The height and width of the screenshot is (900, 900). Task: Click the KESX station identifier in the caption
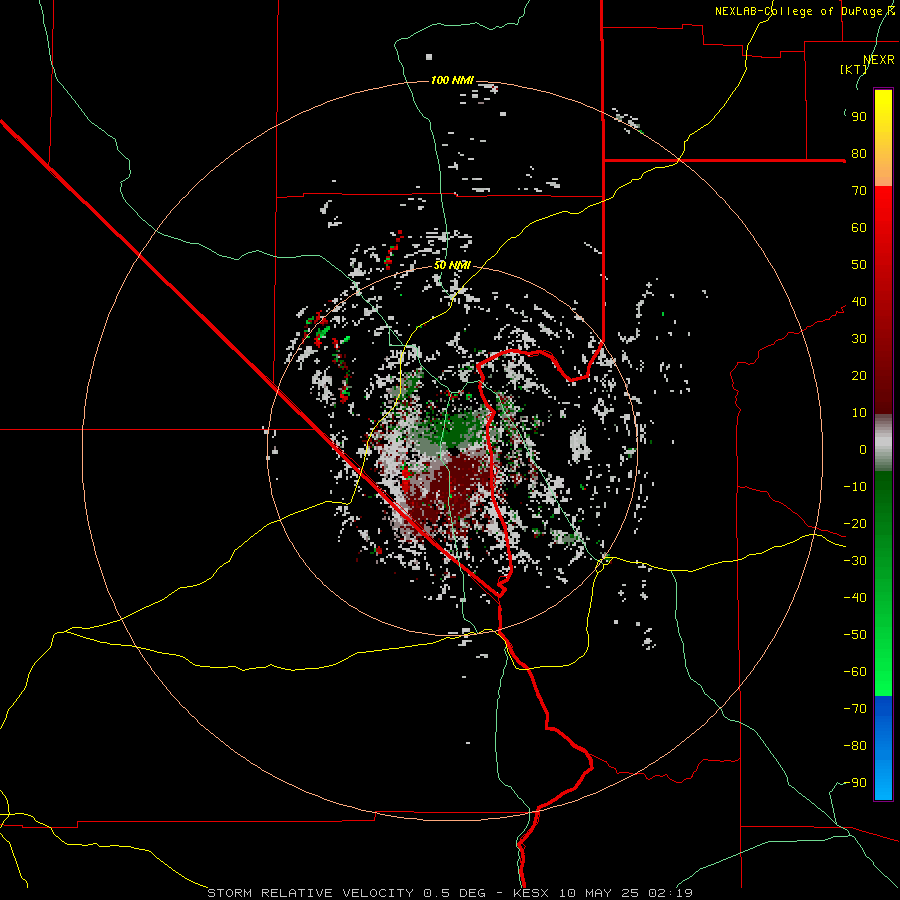click(x=532, y=893)
